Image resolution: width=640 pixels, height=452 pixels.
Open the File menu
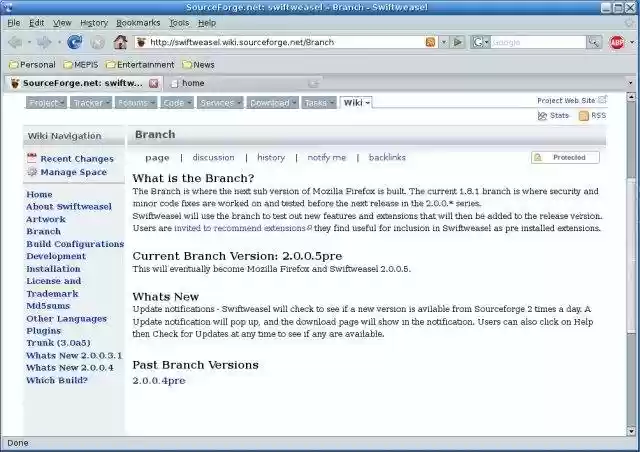[13, 23]
